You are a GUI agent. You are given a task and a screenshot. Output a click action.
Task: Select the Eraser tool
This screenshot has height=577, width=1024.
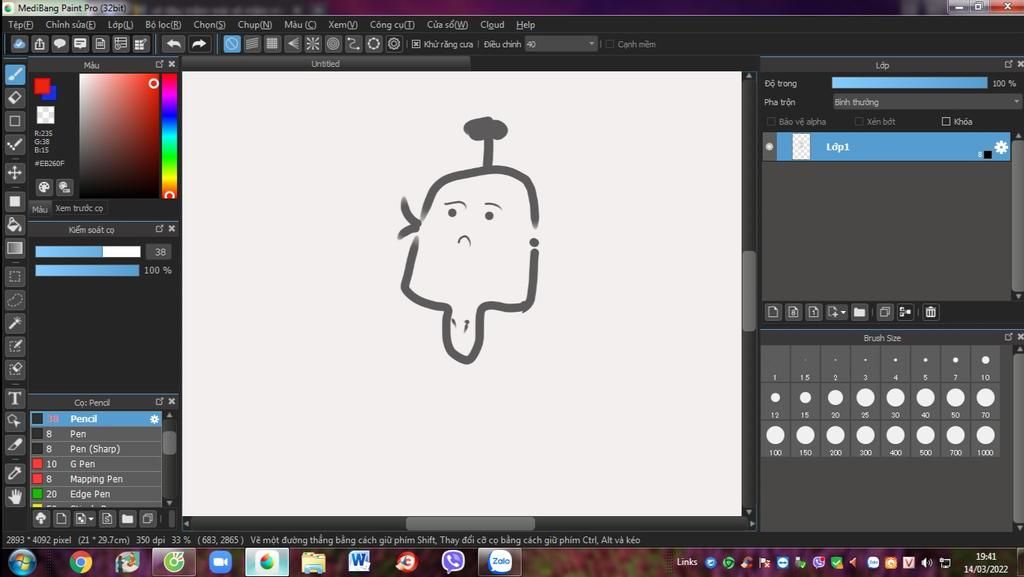coord(15,98)
